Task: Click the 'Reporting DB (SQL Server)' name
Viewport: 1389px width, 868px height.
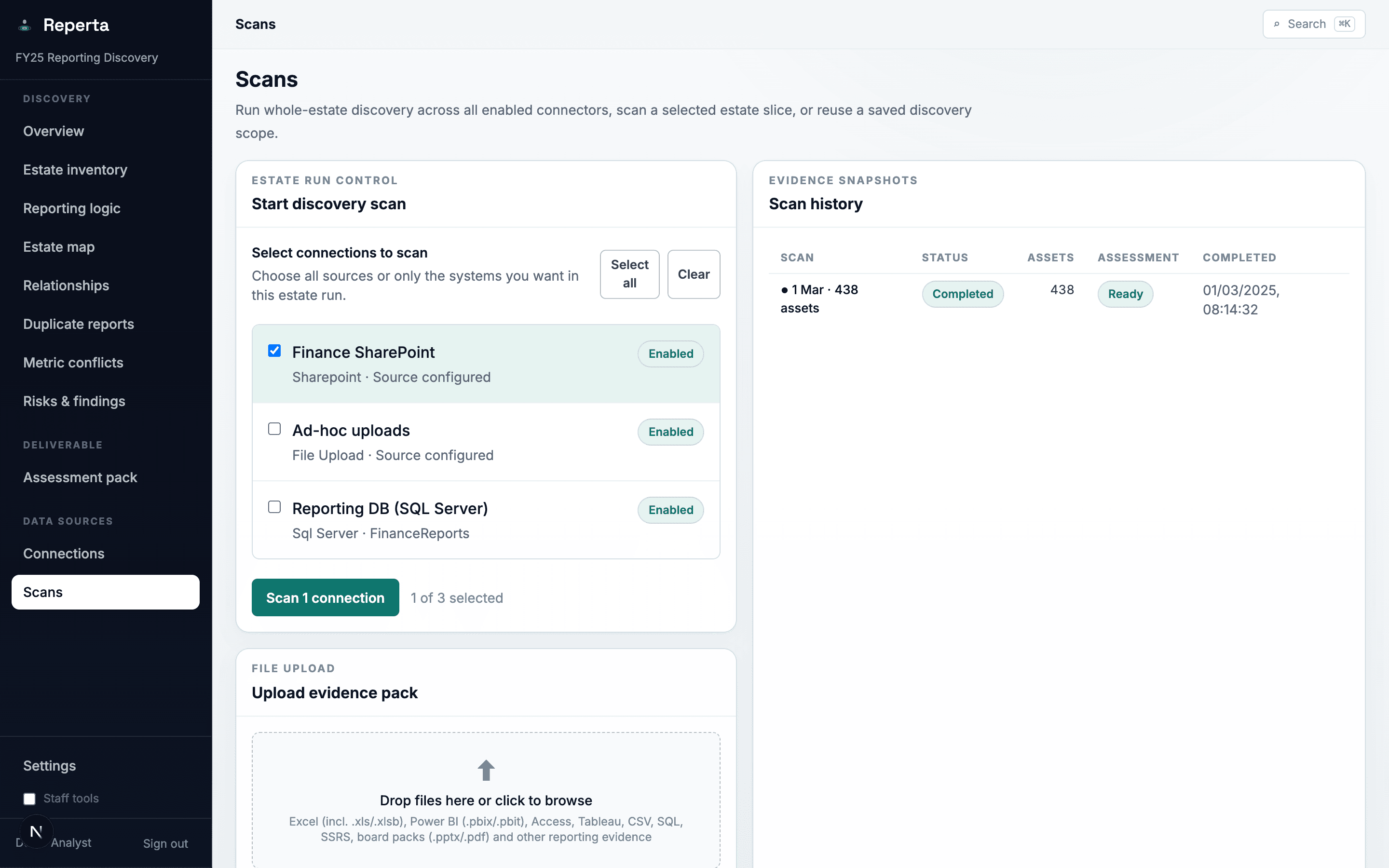Action: click(x=390, y=509)
